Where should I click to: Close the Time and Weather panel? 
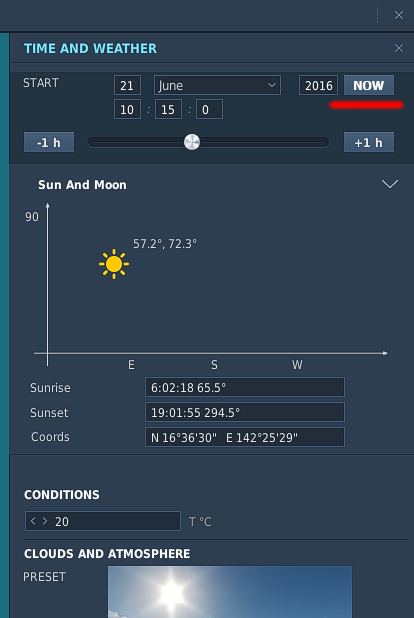pos(399,48)
